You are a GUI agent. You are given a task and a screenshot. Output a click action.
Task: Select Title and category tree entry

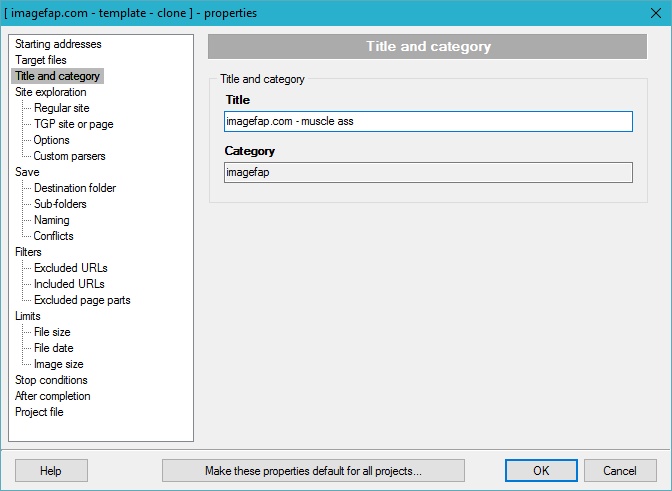click(x=57, y=76)
